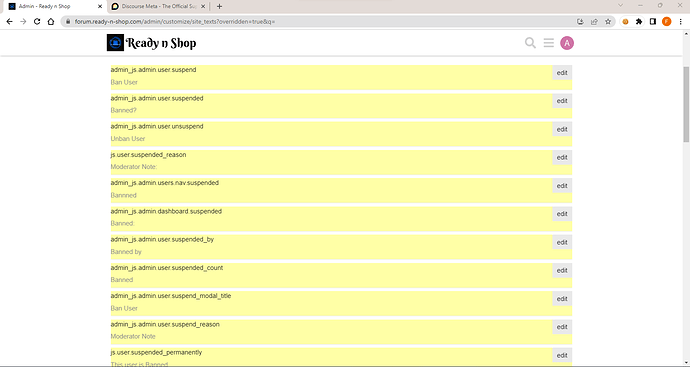The width and height of the screenshot is (690, 367).
Task: Click the admin_js.admin.user.suspended key
Action: pos(157,98)
